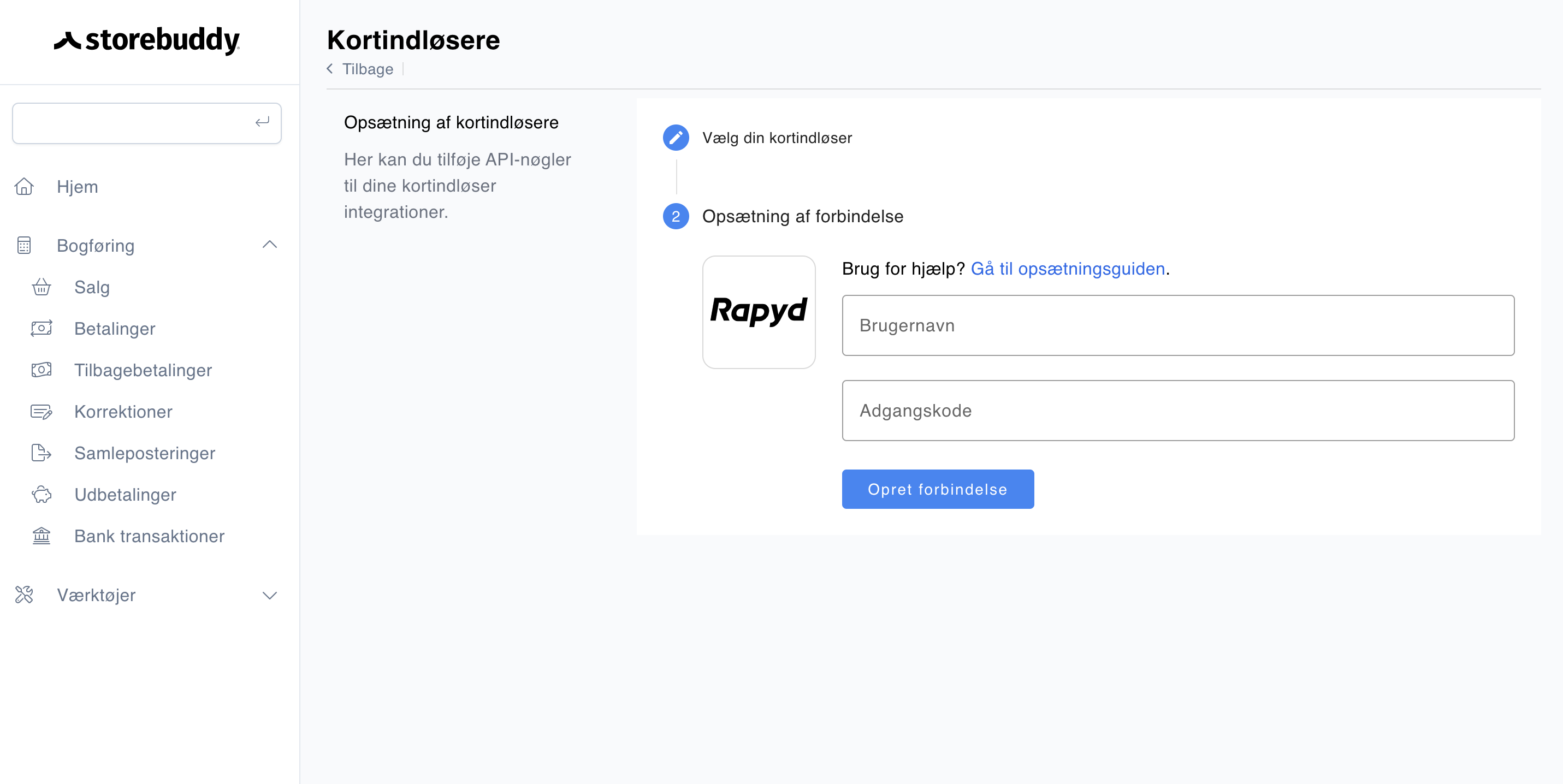Click the Korrektioner edit icon

point(42,412)
